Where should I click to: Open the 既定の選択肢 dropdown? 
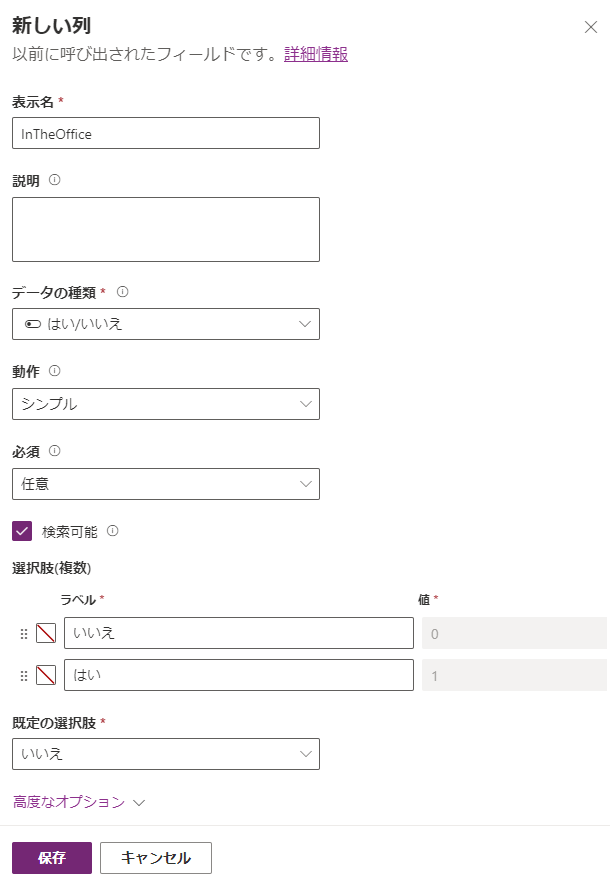click(x=166, y=754)
